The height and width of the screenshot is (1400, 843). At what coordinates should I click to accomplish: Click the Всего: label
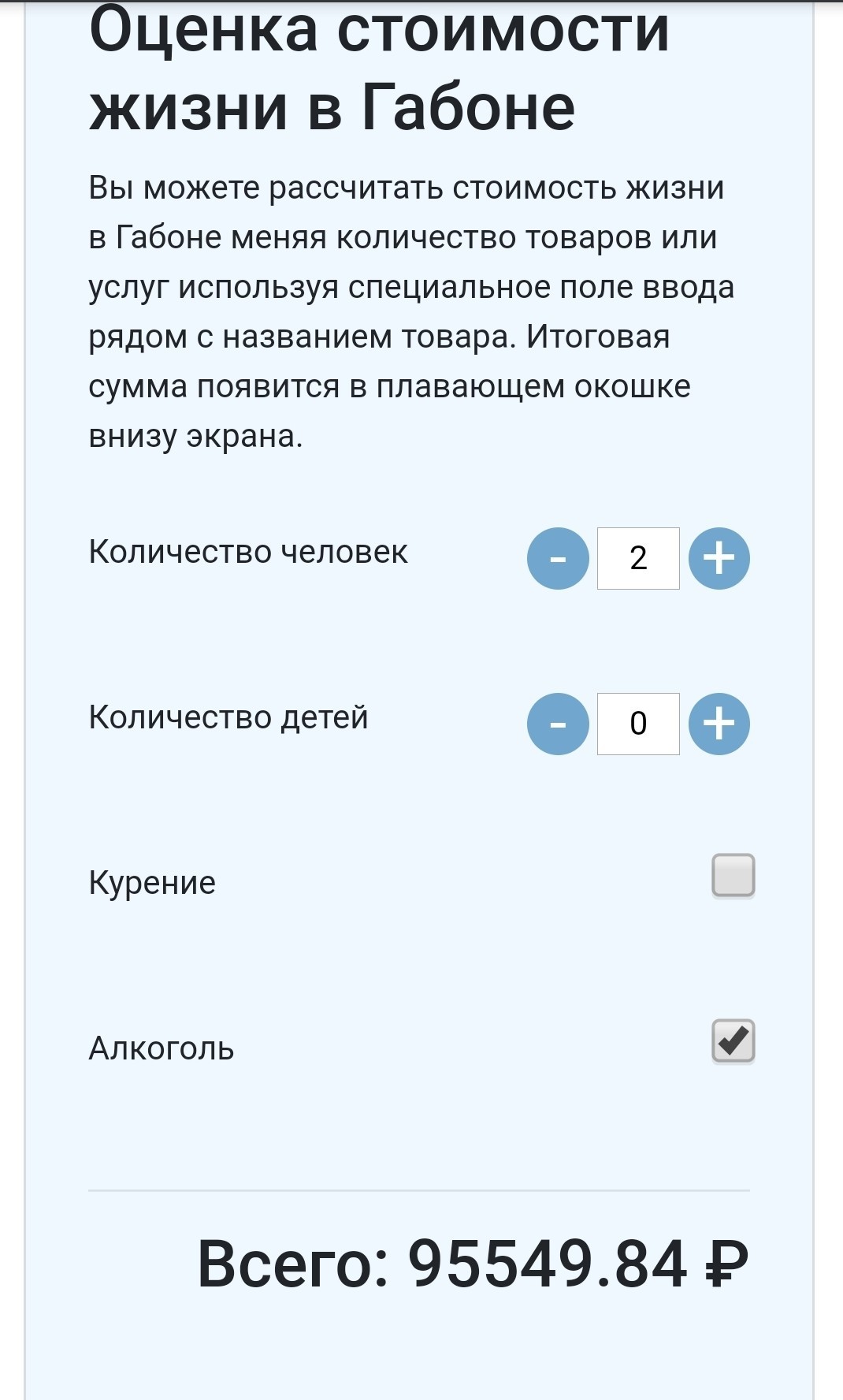click(x=293, y=1264)
